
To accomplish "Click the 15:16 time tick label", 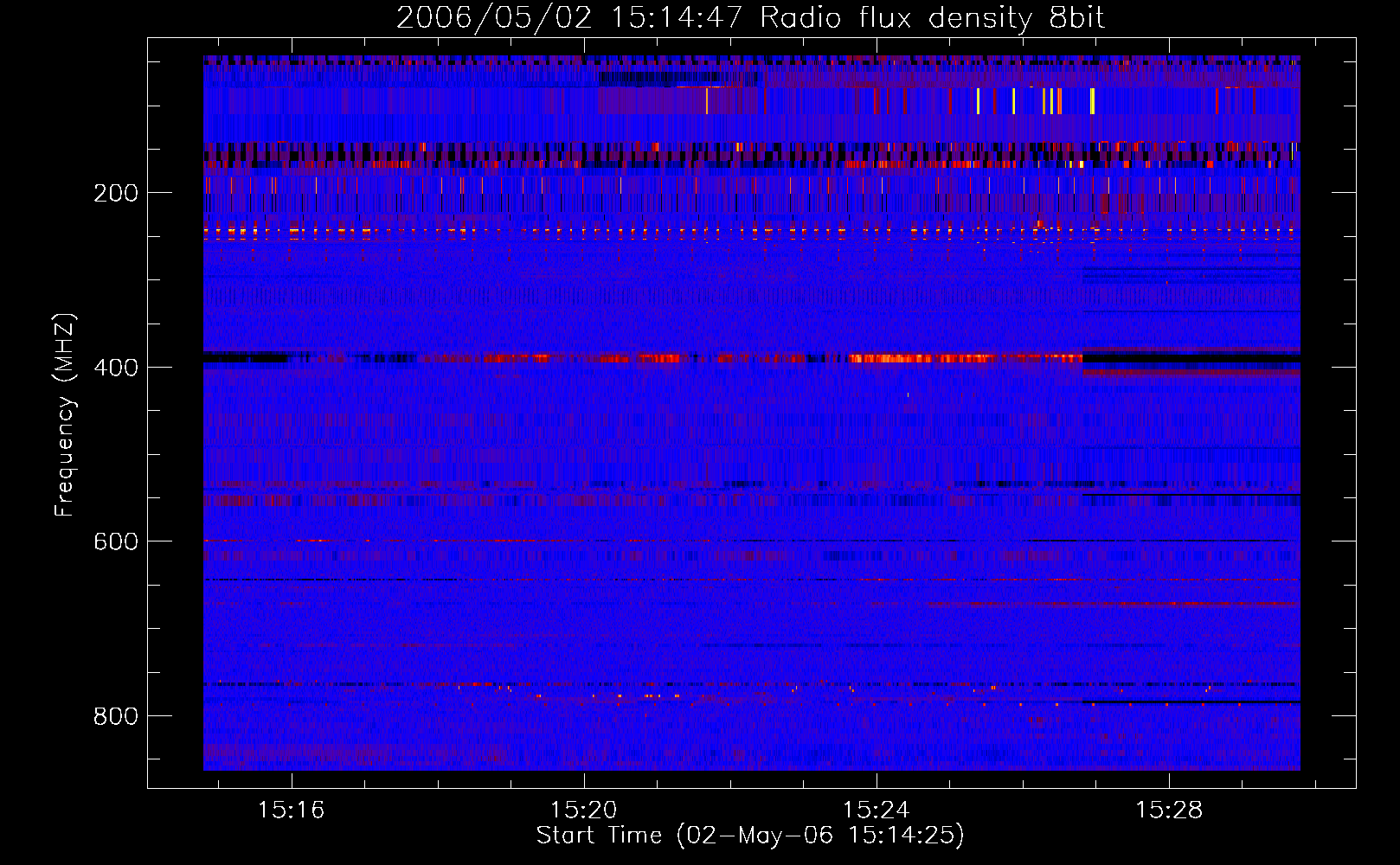I will [x=291, y=811].
